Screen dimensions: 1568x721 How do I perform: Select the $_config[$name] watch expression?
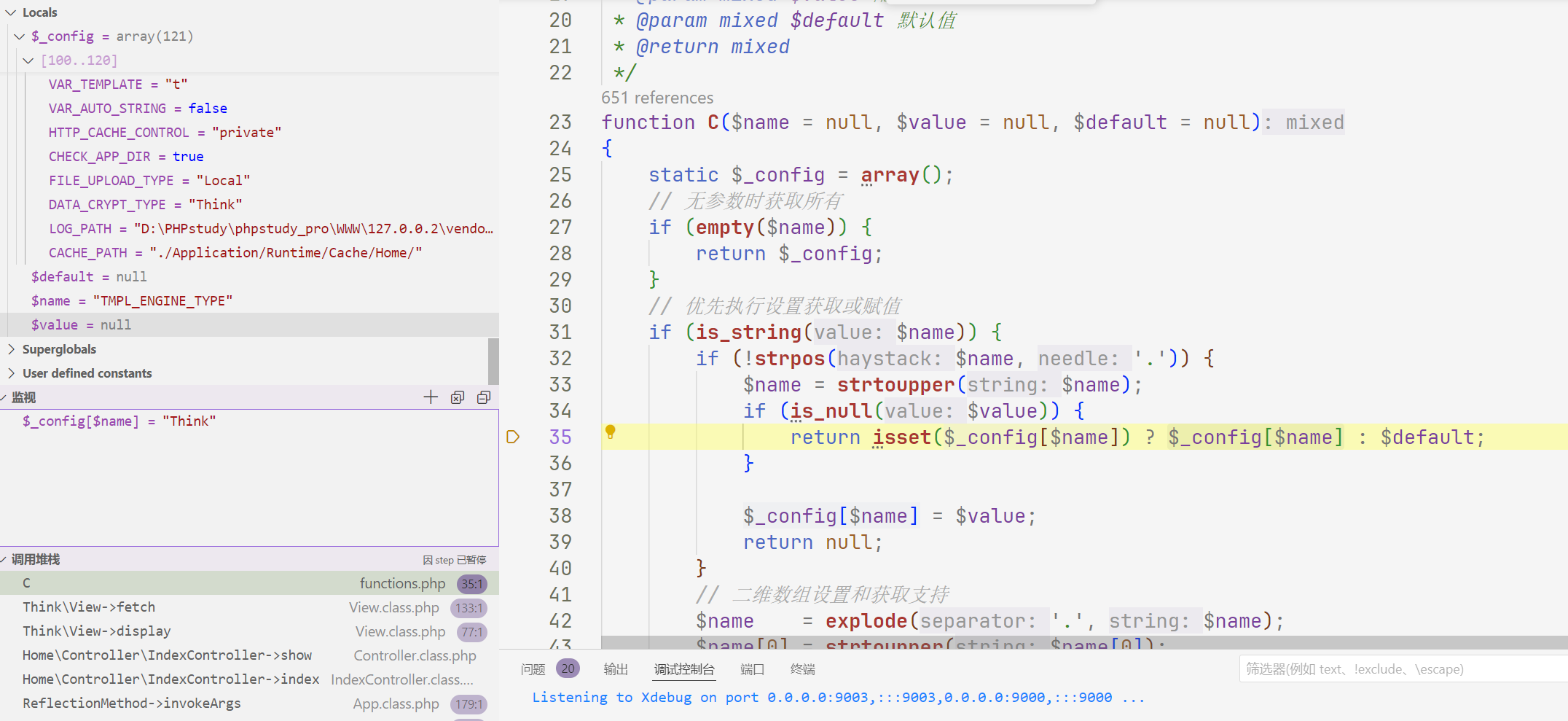119,421
